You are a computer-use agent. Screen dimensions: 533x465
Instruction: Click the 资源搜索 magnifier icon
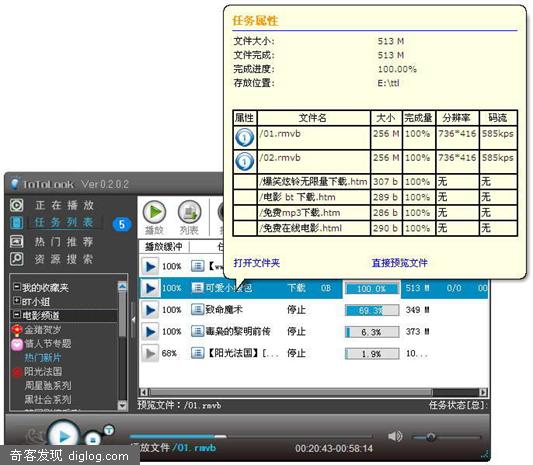(x=16, y=259)
